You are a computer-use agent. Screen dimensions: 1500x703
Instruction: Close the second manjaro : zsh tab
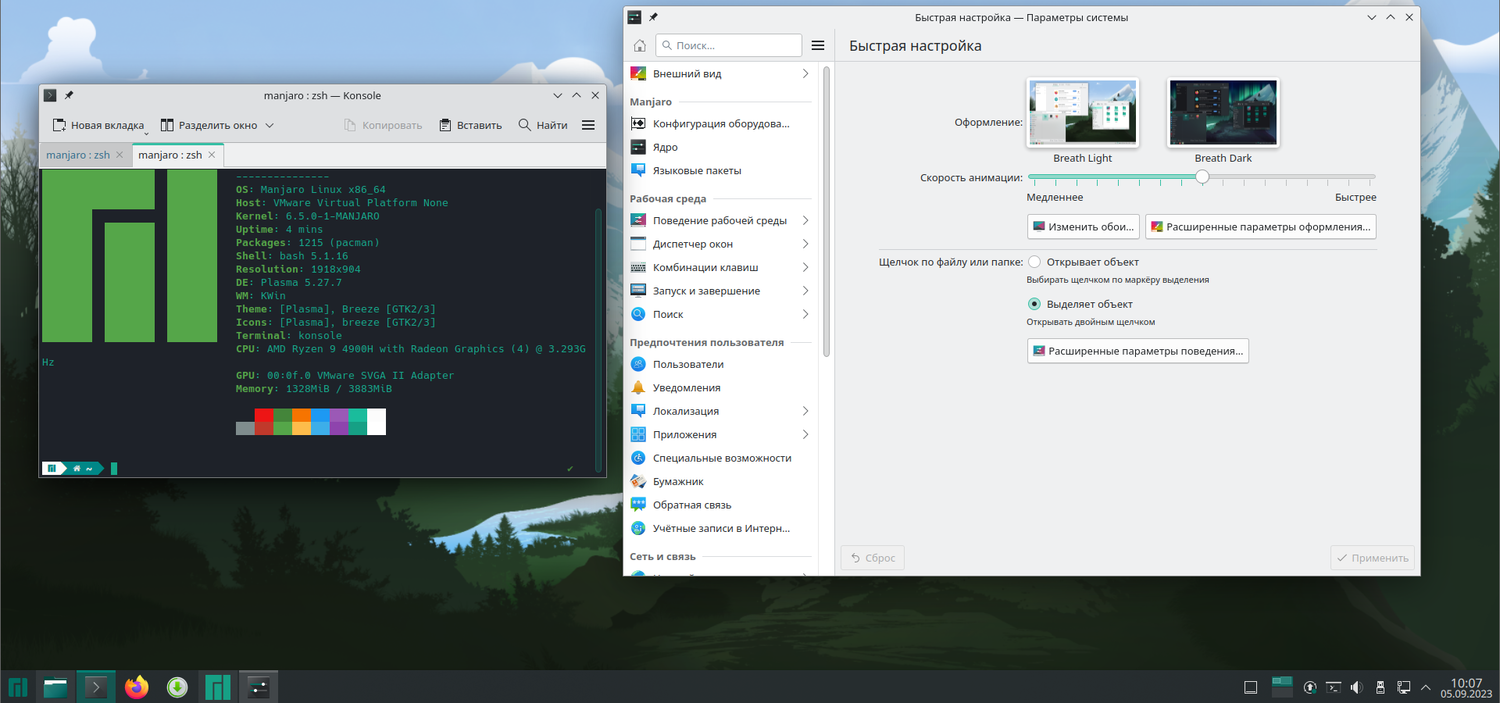[x=212, y=155]
